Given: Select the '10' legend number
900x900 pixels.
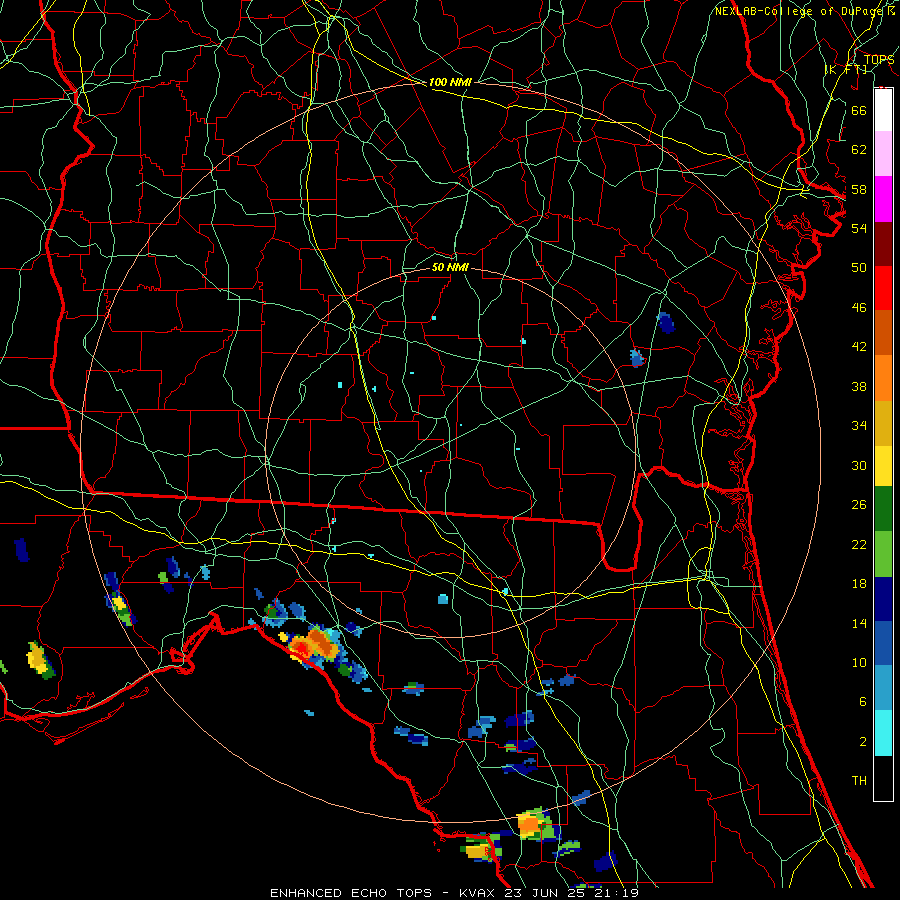Looking at the screenshot, I should (859, 663).
